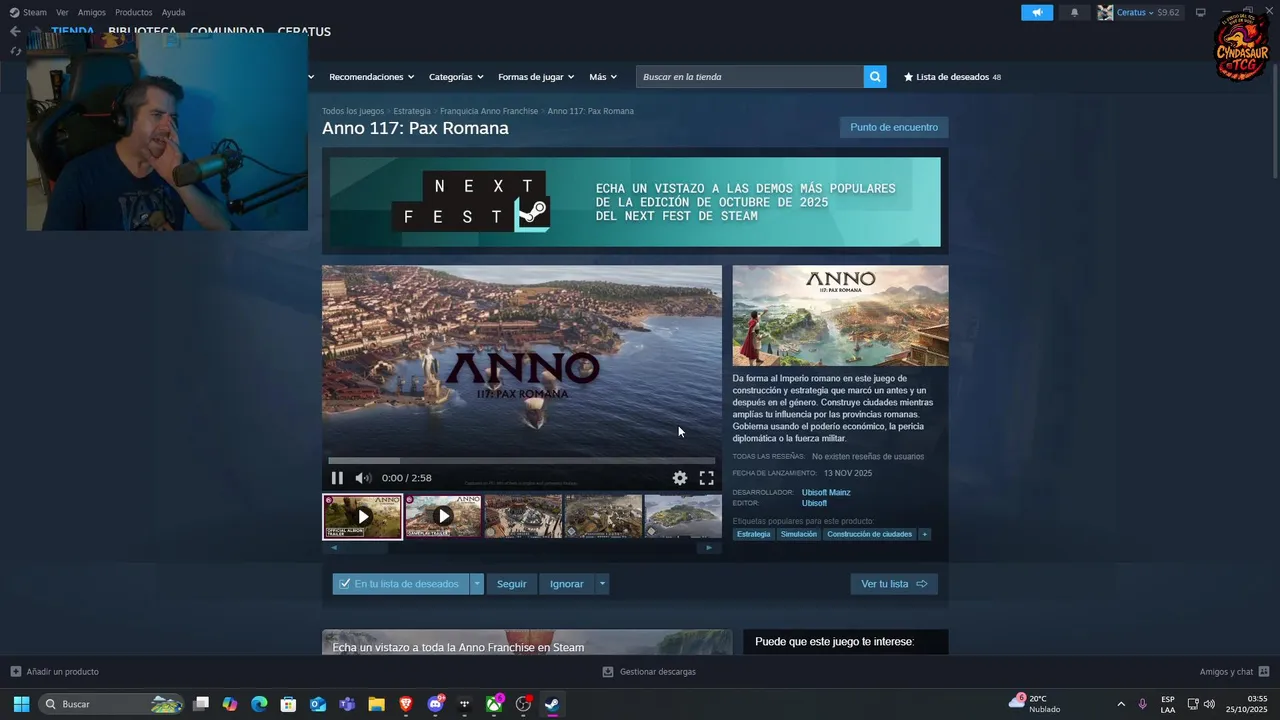Image resolution: width=1280 pixels, height=720 pixels.
Task: Show hidden tray icons chevron
Action: 1121,704
